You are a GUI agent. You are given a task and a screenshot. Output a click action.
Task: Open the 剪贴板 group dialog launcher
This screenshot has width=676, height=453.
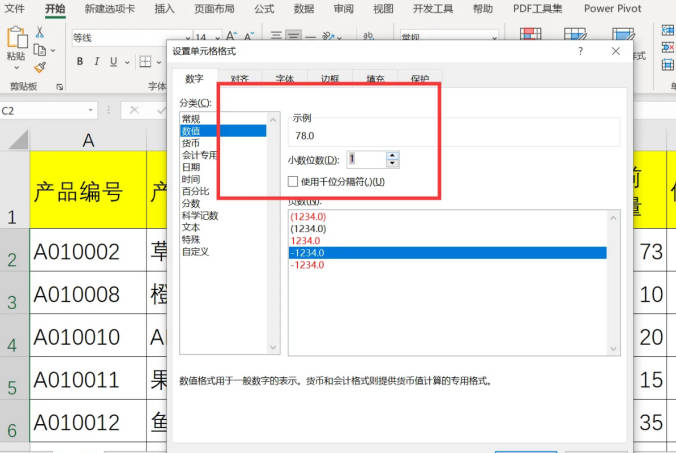tap(59, 87)
